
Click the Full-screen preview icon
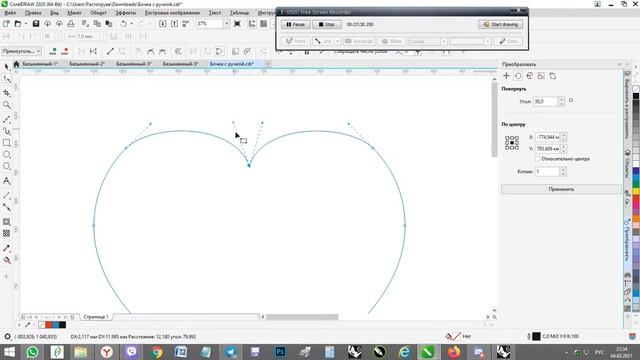point(237,24)
